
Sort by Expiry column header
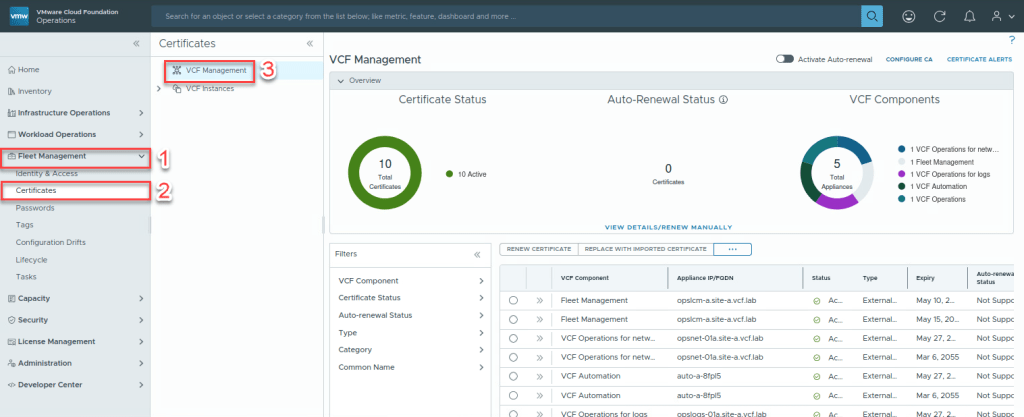click(925, 278)
